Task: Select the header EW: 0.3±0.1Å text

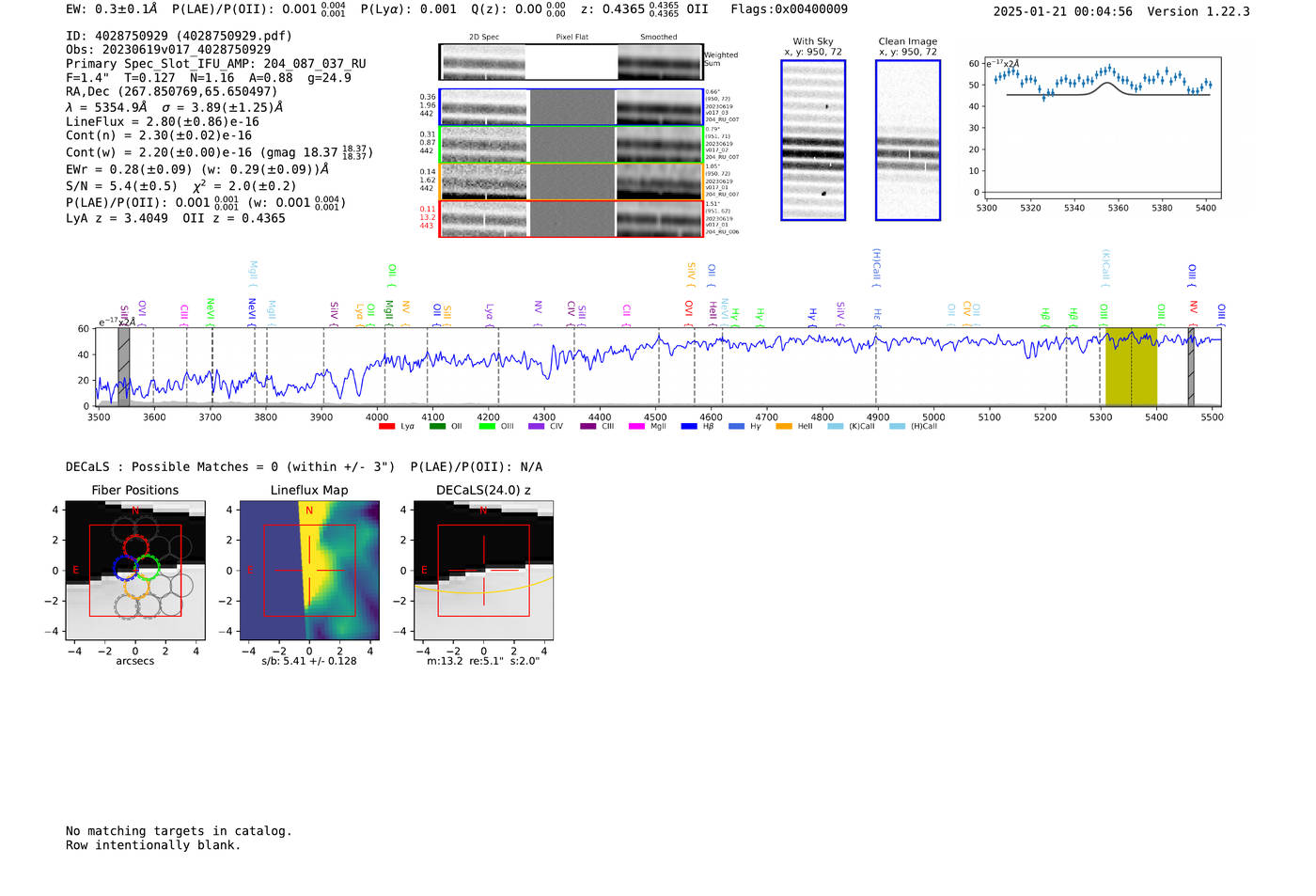Action: [112, 9]
